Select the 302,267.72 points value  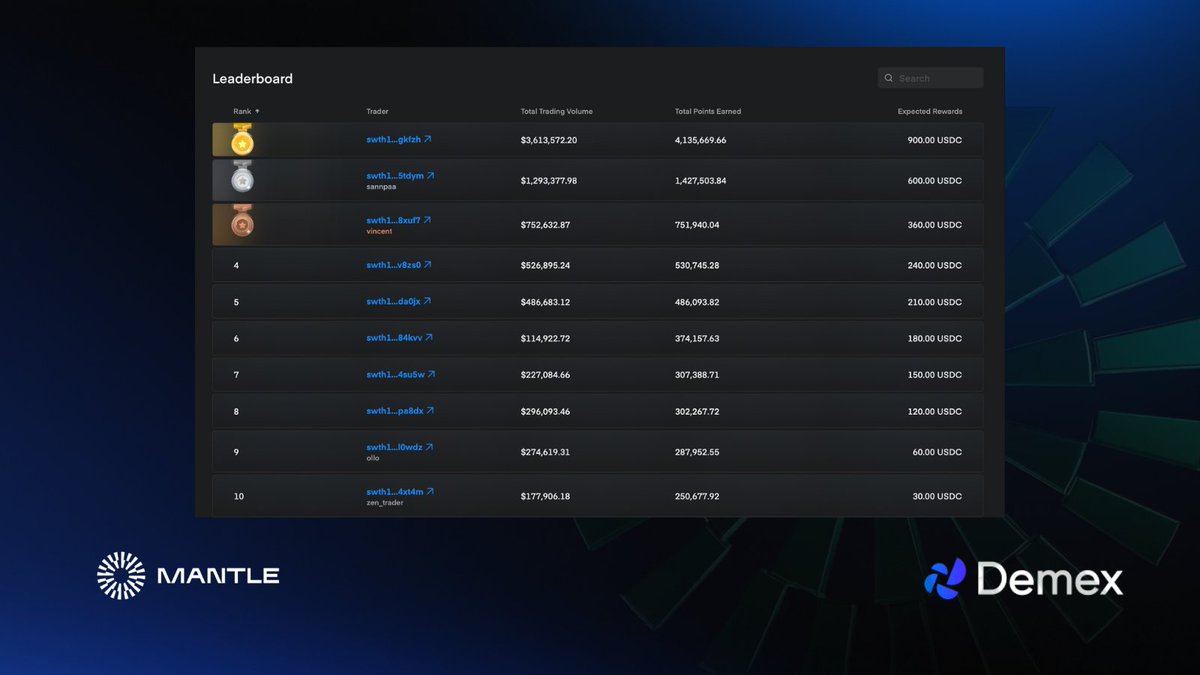[x=697, y=412]
